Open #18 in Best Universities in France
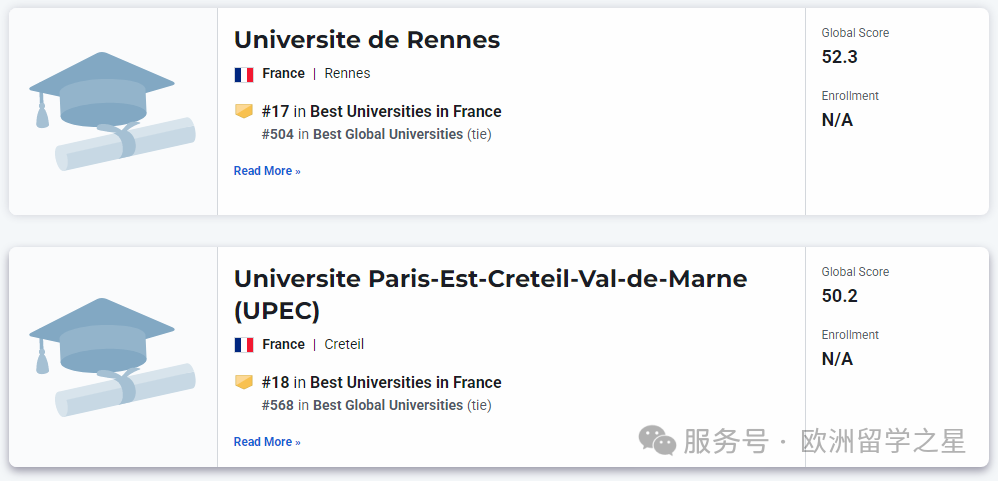 tap(381, 382)
